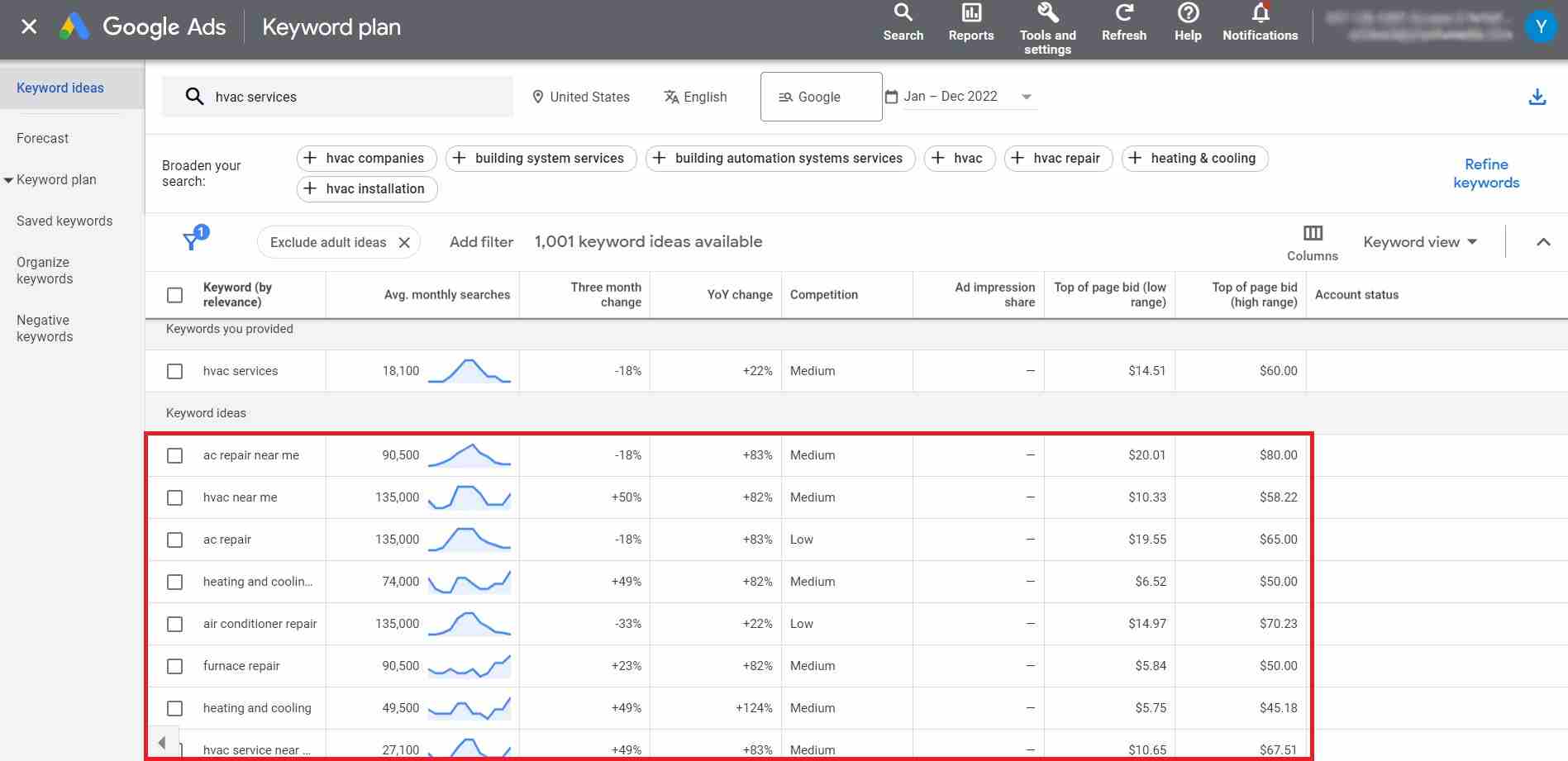Open the Negative keywords section

pos(45,328)
